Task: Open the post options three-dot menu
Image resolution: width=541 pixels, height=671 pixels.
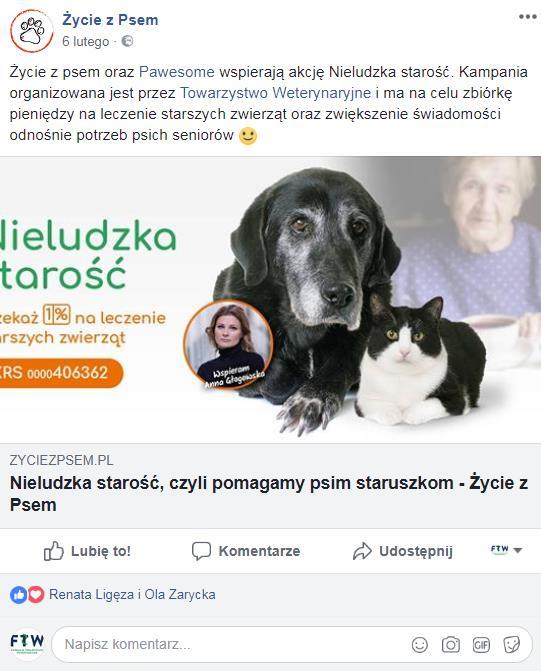Action: pyautogui.click(x=527, y=17)
